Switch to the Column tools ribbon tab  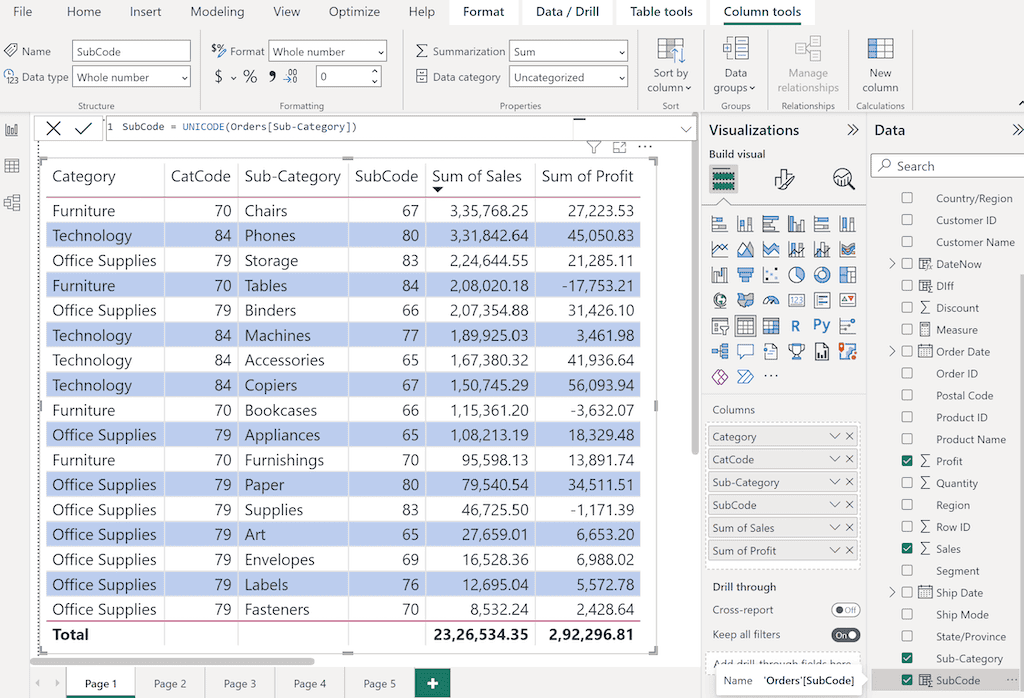[x=762, y=12]
